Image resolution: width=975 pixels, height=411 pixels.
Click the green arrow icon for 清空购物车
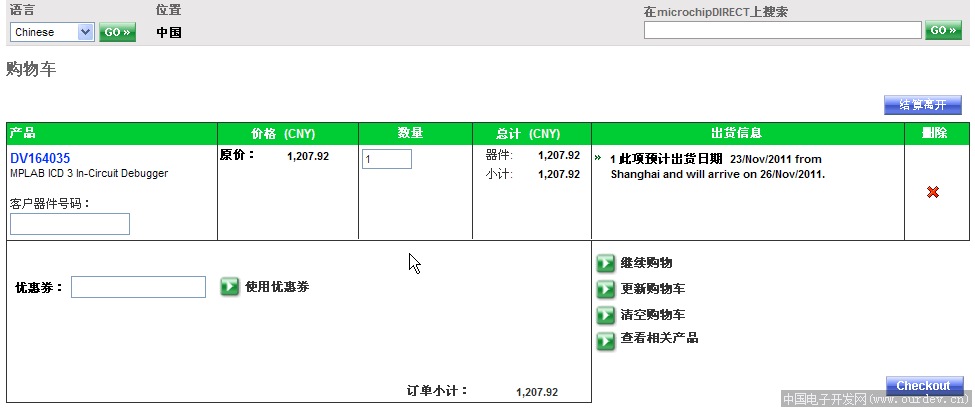606,315
